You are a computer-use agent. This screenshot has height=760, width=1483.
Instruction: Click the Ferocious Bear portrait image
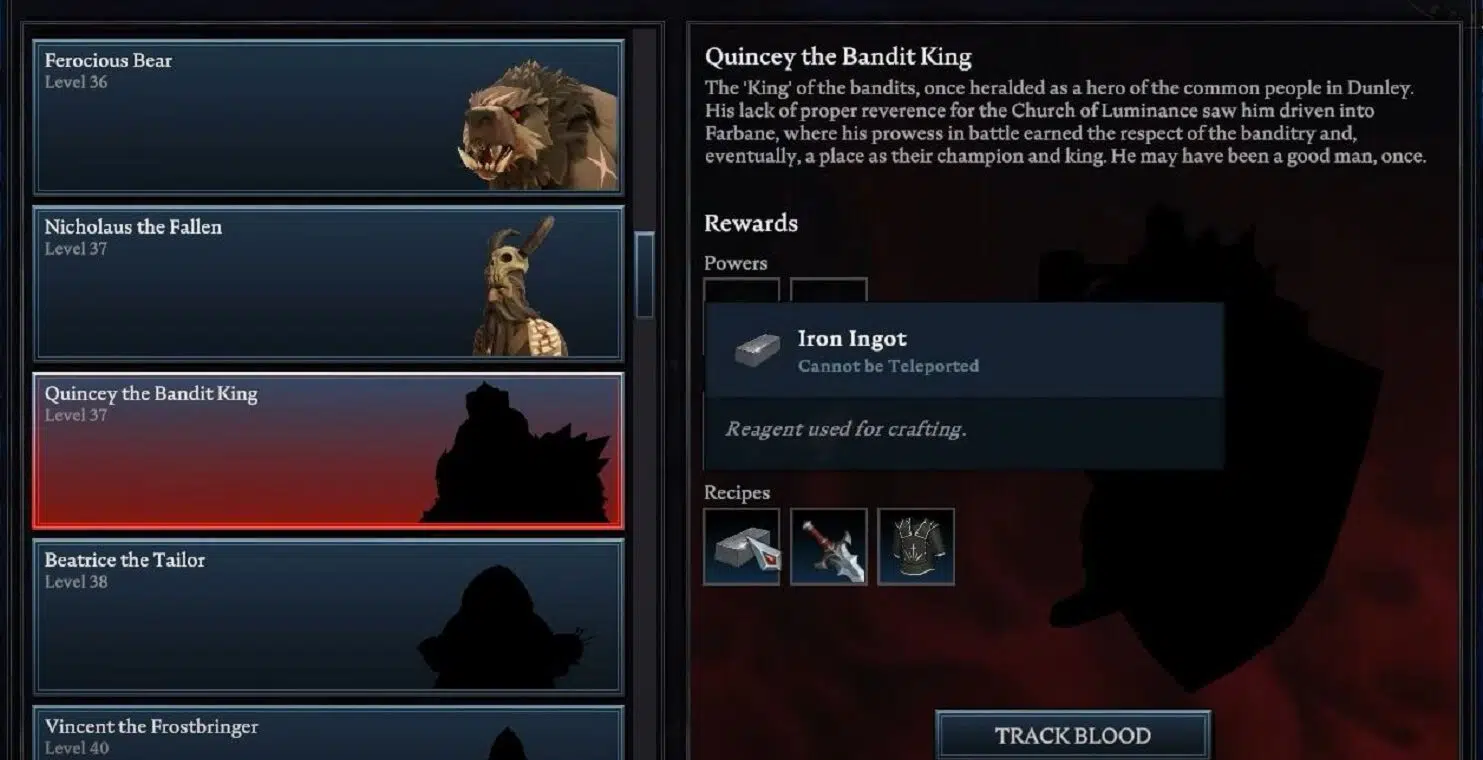click(539, 126)
